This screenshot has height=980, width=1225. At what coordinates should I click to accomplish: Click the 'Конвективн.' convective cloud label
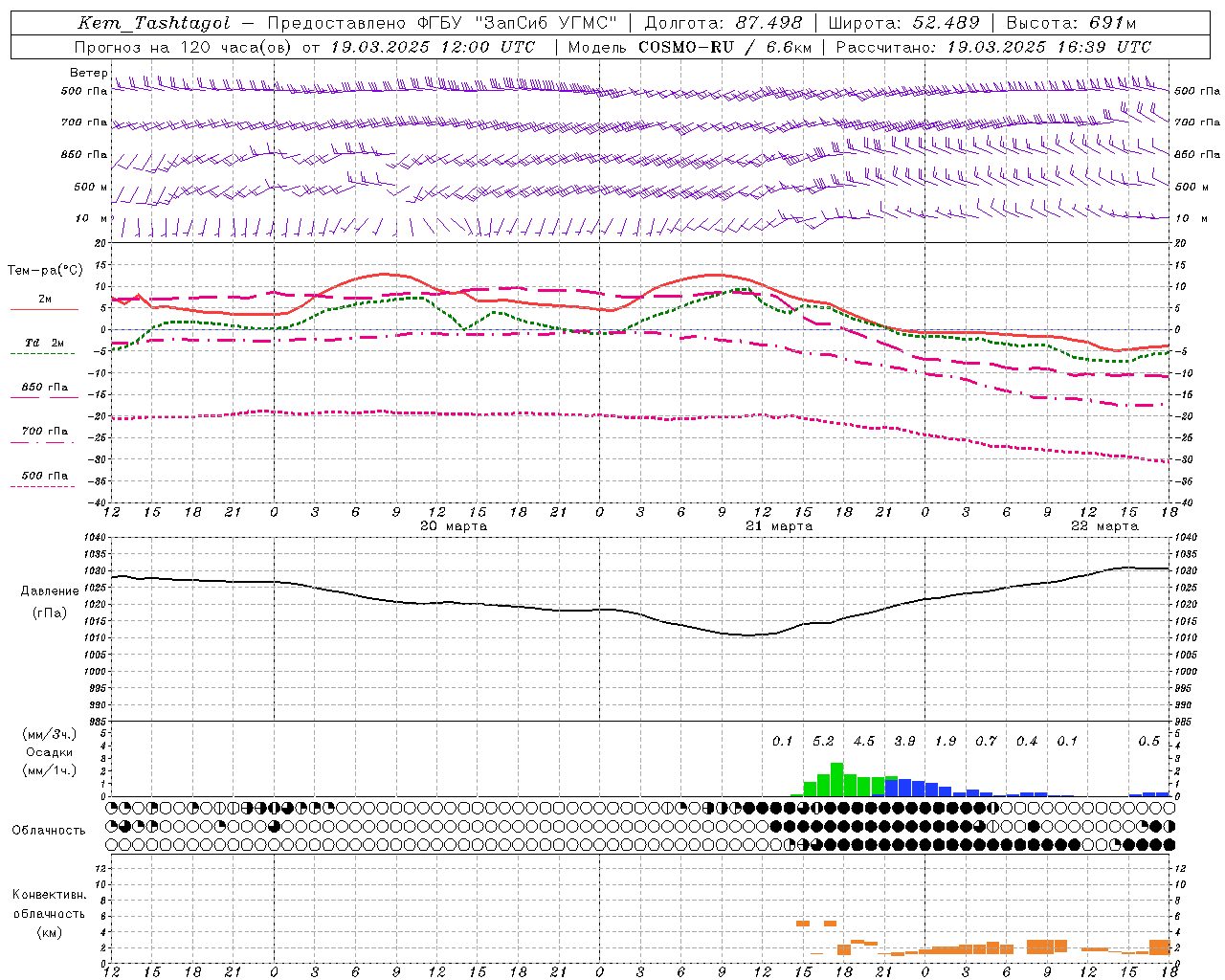(49, 895)
